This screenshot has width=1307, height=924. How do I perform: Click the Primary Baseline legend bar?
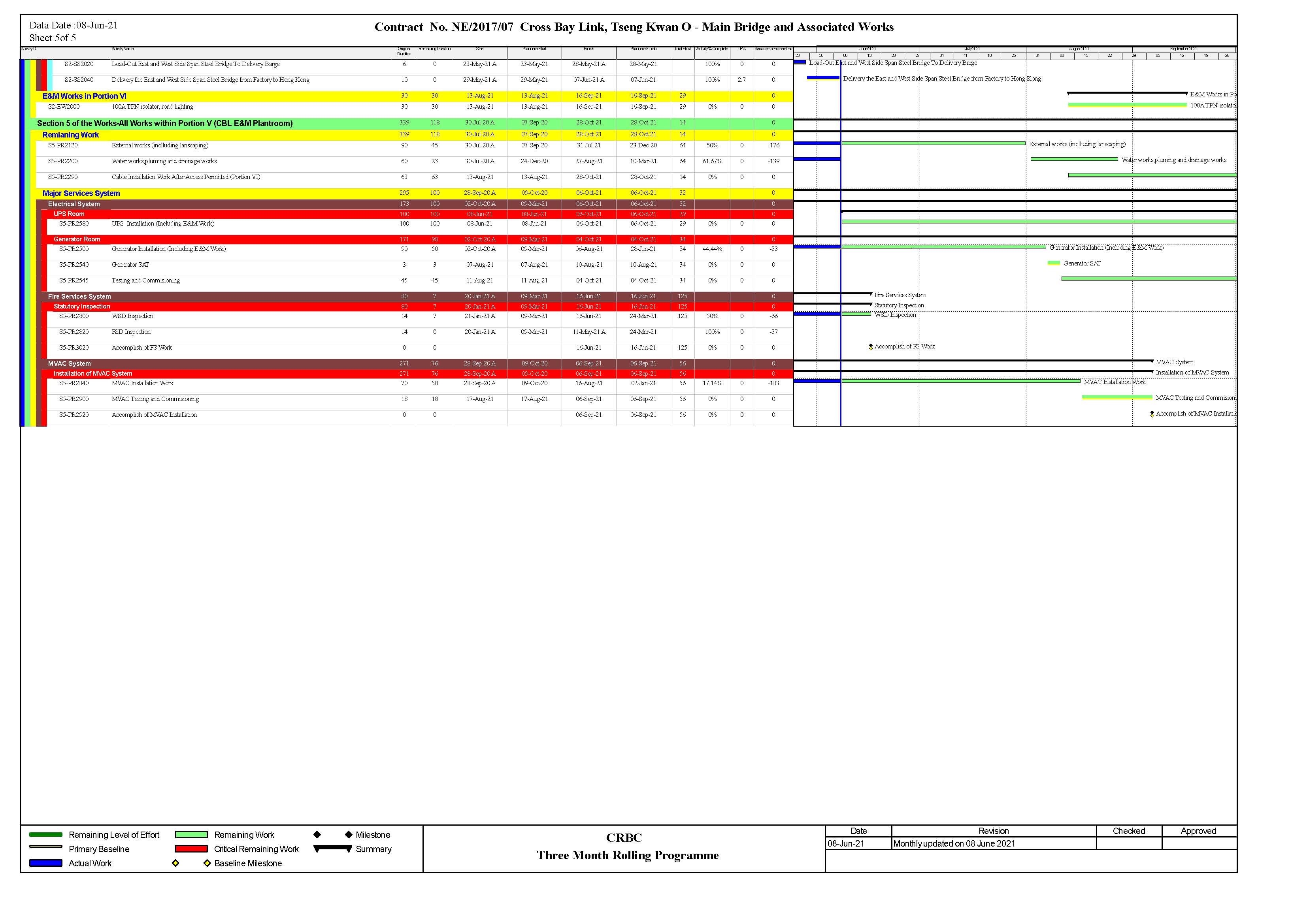coord(45,847)
